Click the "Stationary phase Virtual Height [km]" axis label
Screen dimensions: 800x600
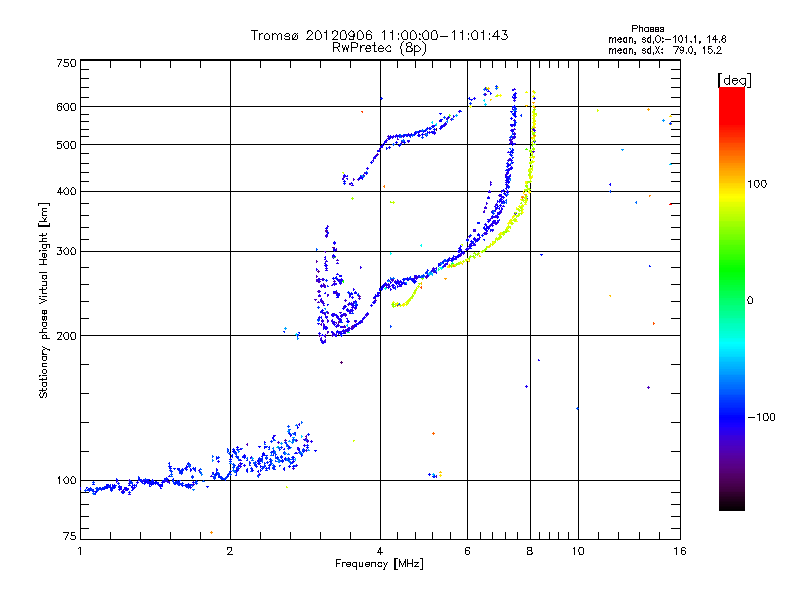click(44, 300)
